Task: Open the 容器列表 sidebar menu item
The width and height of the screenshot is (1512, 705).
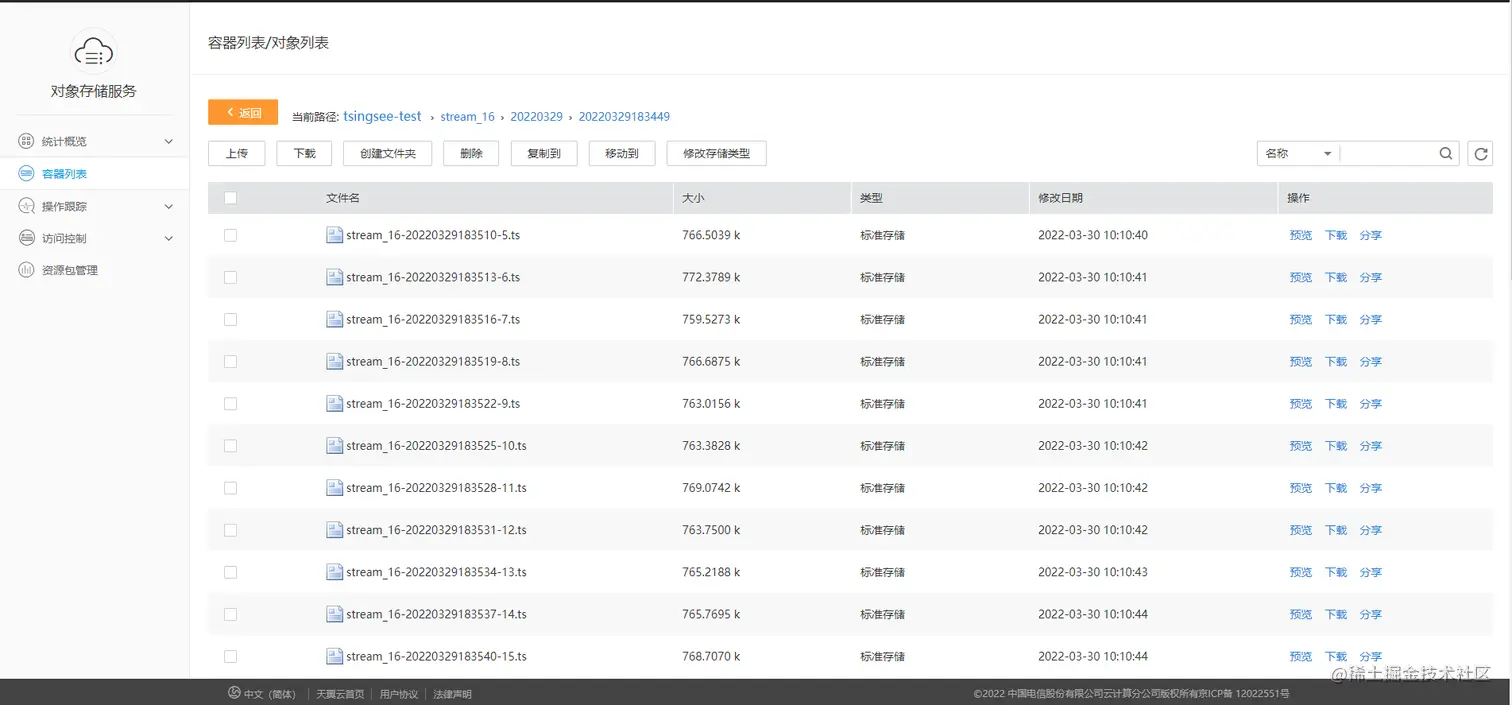Action: (x=94, y=173)
